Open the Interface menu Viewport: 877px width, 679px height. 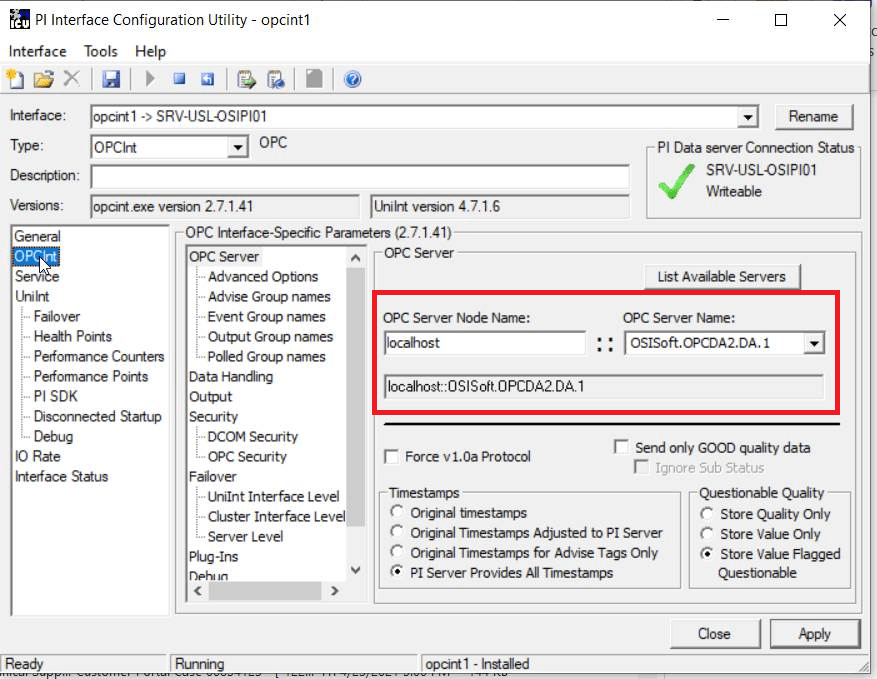[37, 51]
